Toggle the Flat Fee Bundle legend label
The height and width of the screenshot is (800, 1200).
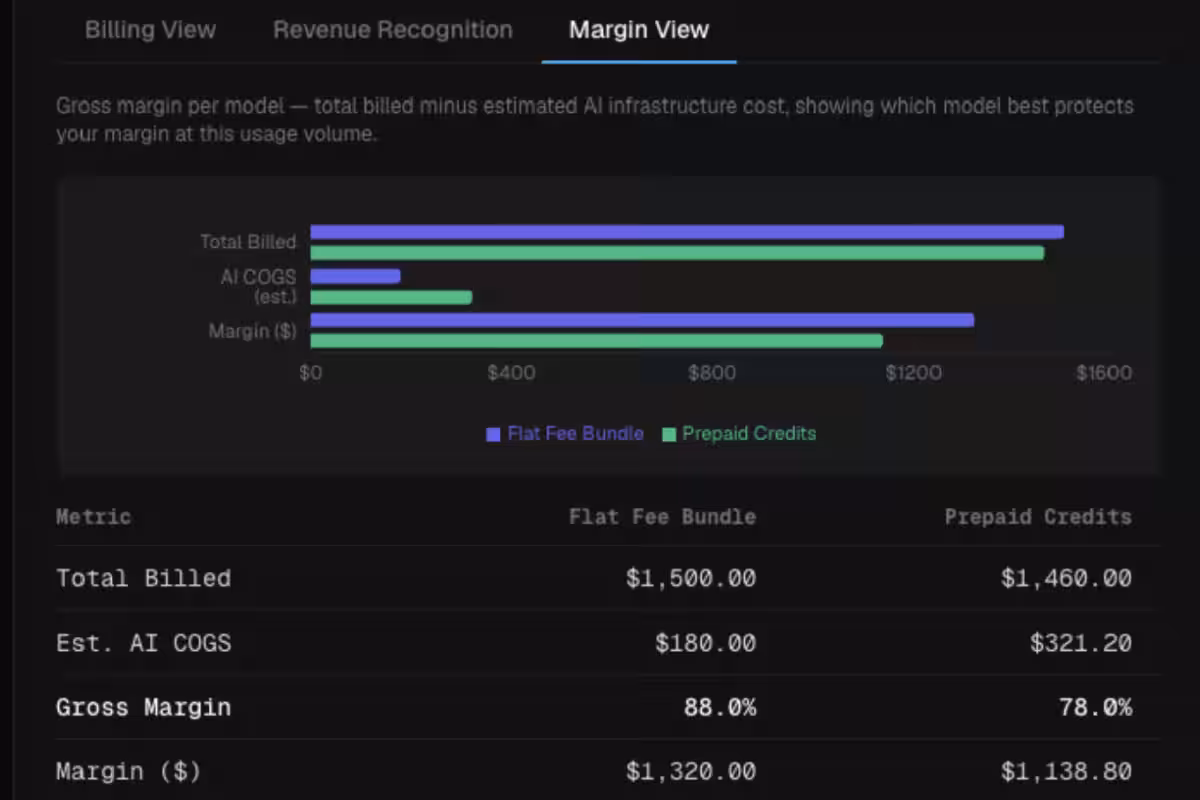click(x=575, y=434)
